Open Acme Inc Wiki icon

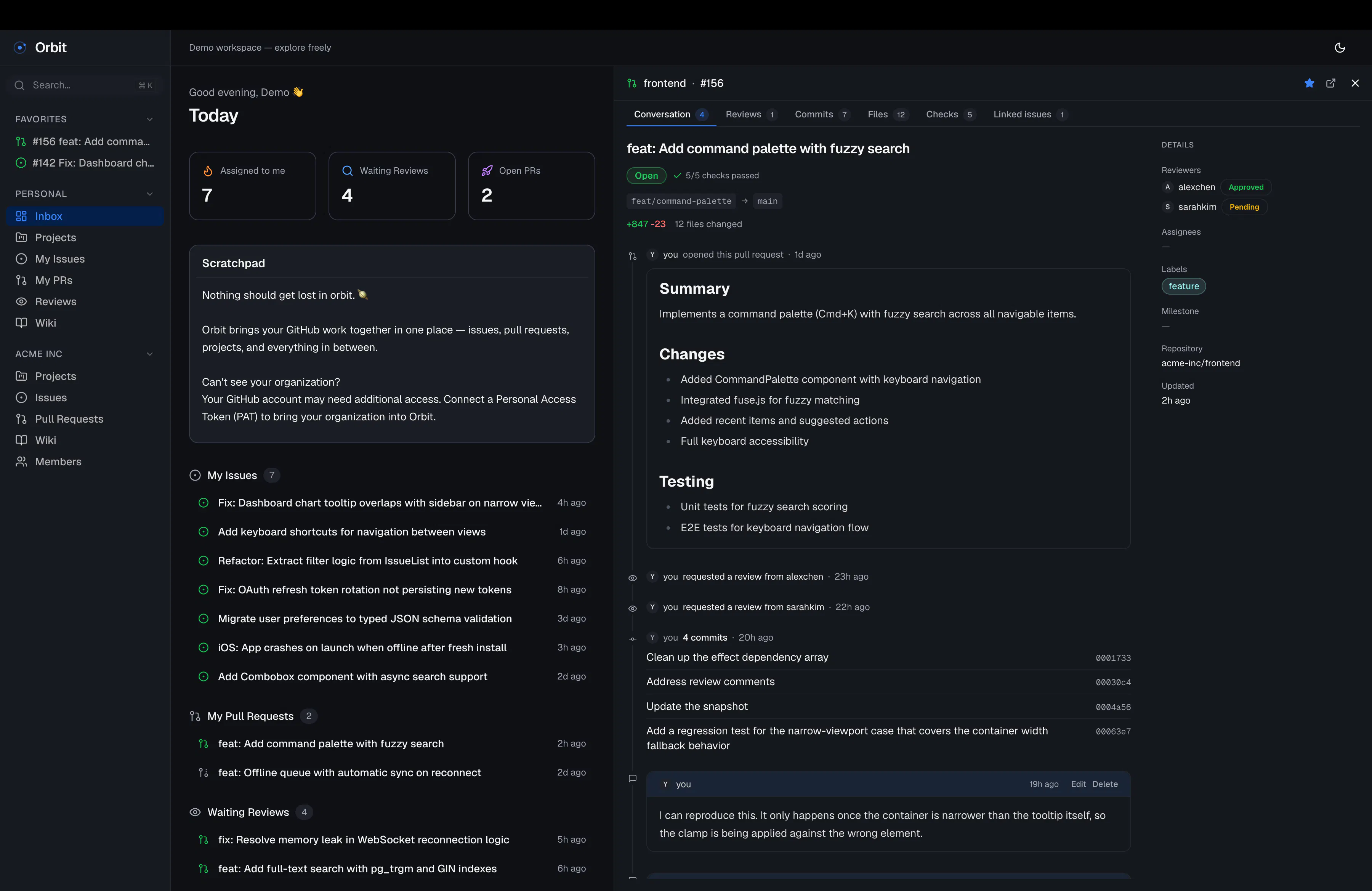click(21, 440)
